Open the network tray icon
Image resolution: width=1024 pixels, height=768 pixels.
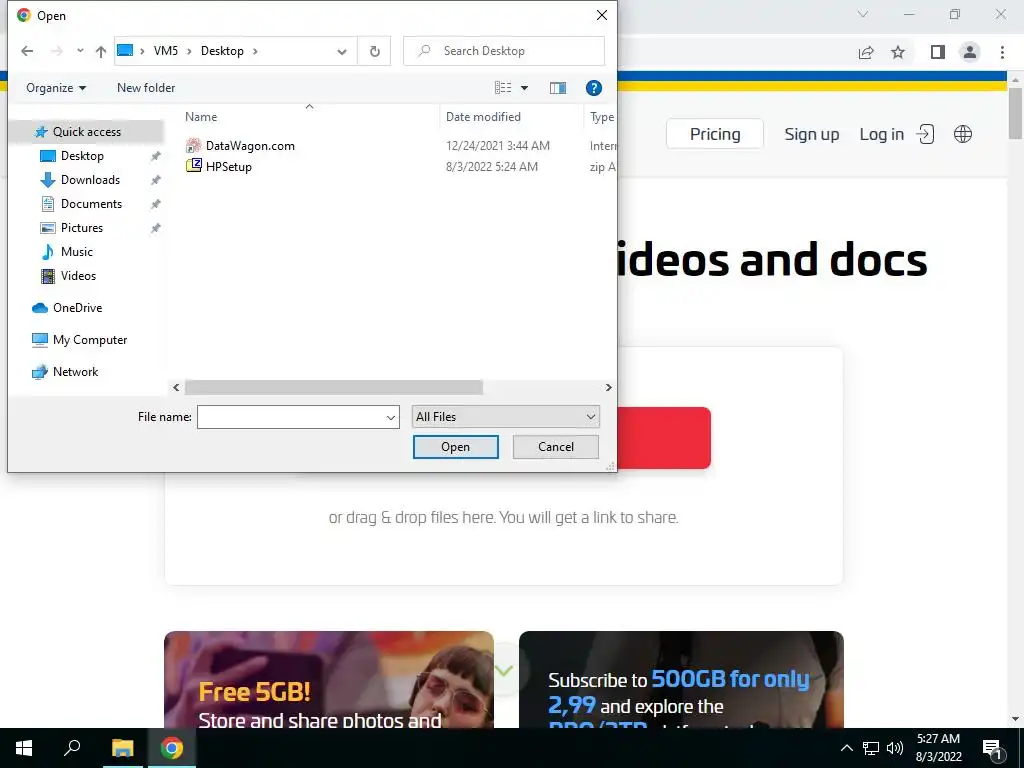coord(871,748)
